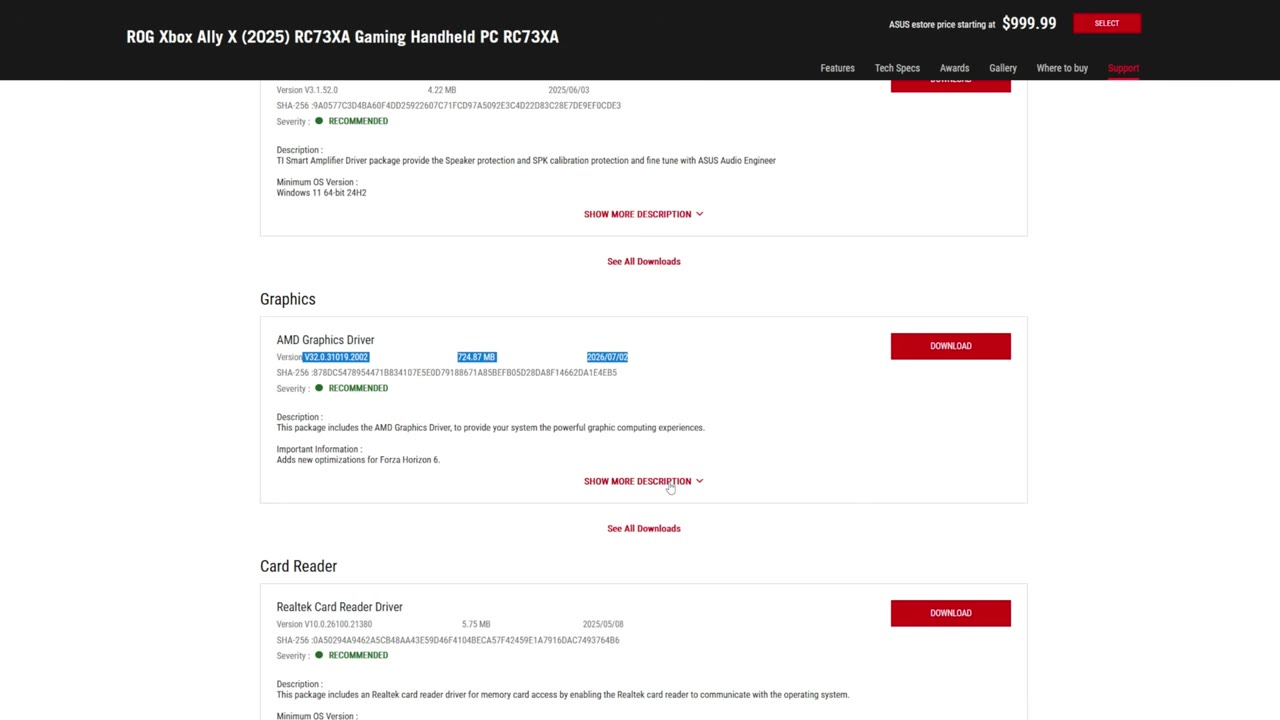Open See All Downloads under TI Smart Amplifier driver
1280x720 pixels.
[x=644, y=261]
